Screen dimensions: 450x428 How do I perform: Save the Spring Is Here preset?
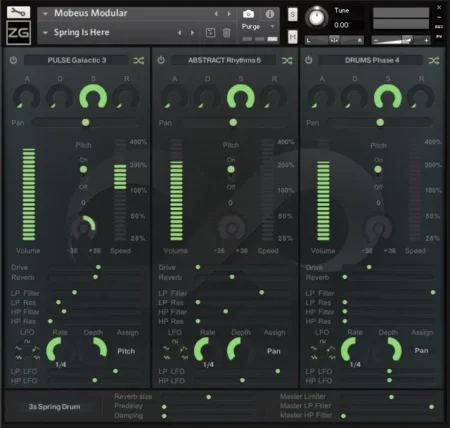pos(210,32)
